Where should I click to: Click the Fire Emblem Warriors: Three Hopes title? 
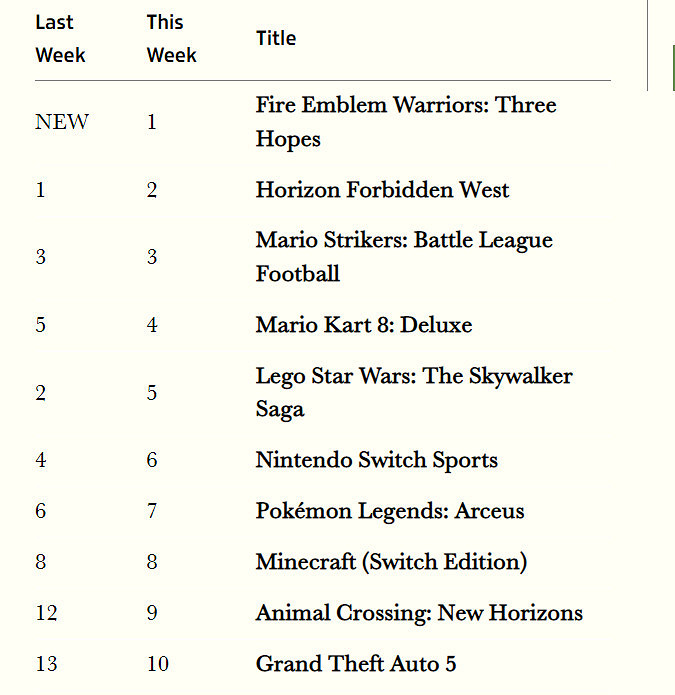point(405,122)
